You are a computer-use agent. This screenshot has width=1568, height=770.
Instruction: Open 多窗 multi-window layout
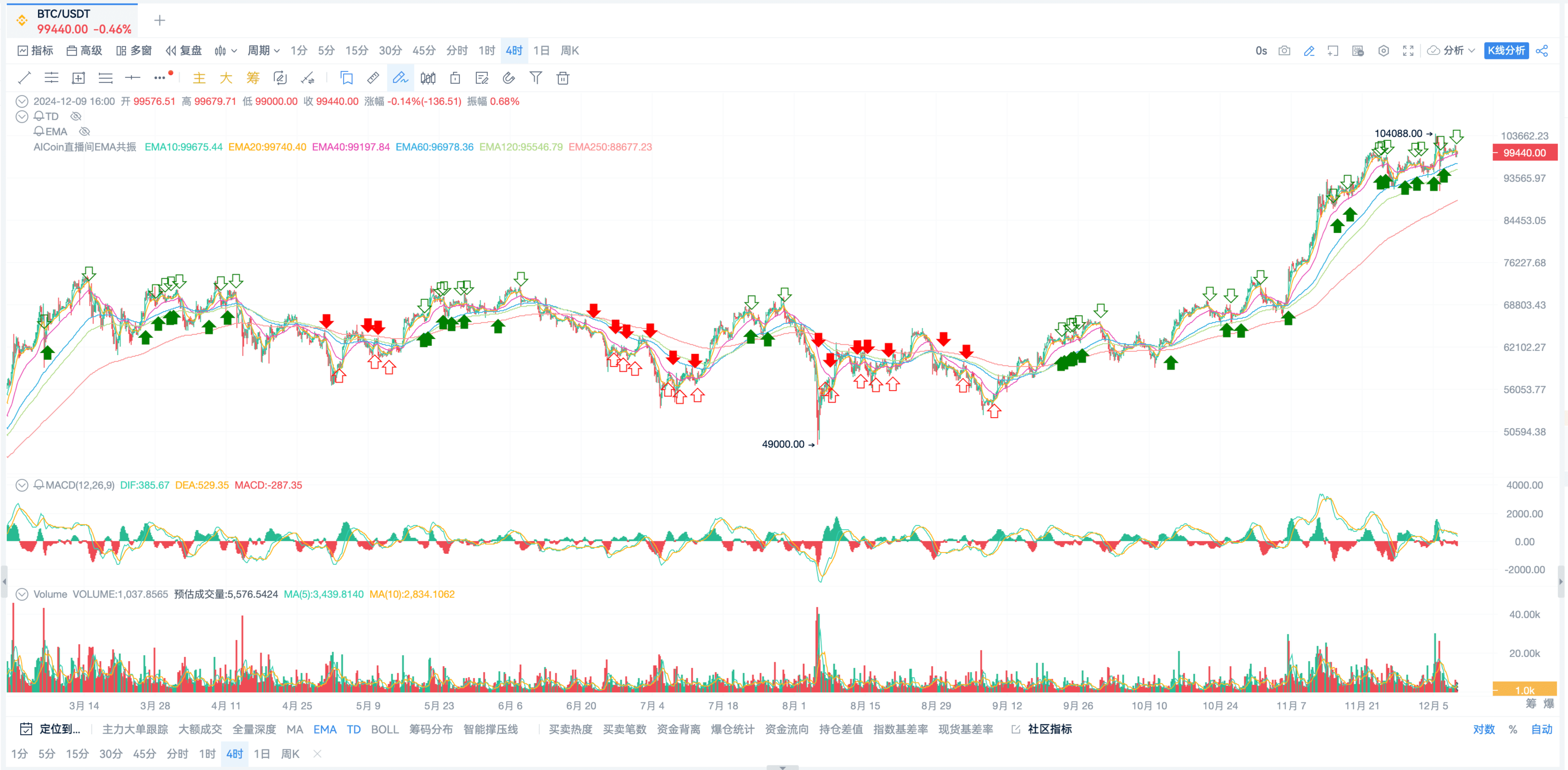click(x=133, y=51)
